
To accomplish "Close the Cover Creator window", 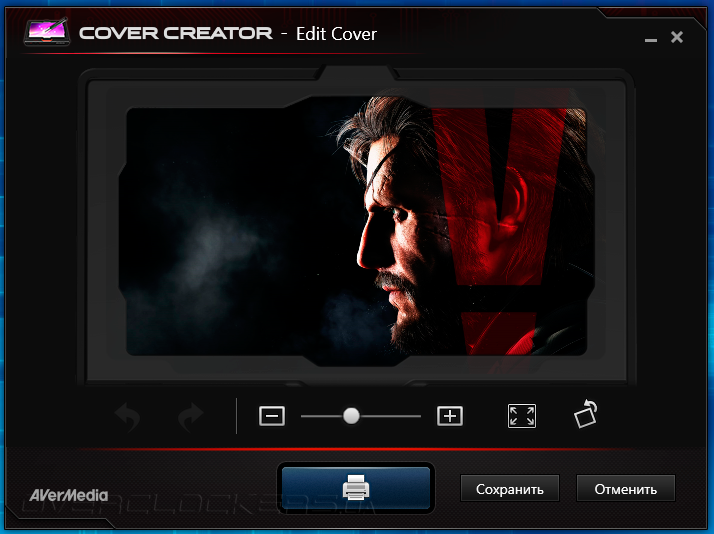I will 677,37.
